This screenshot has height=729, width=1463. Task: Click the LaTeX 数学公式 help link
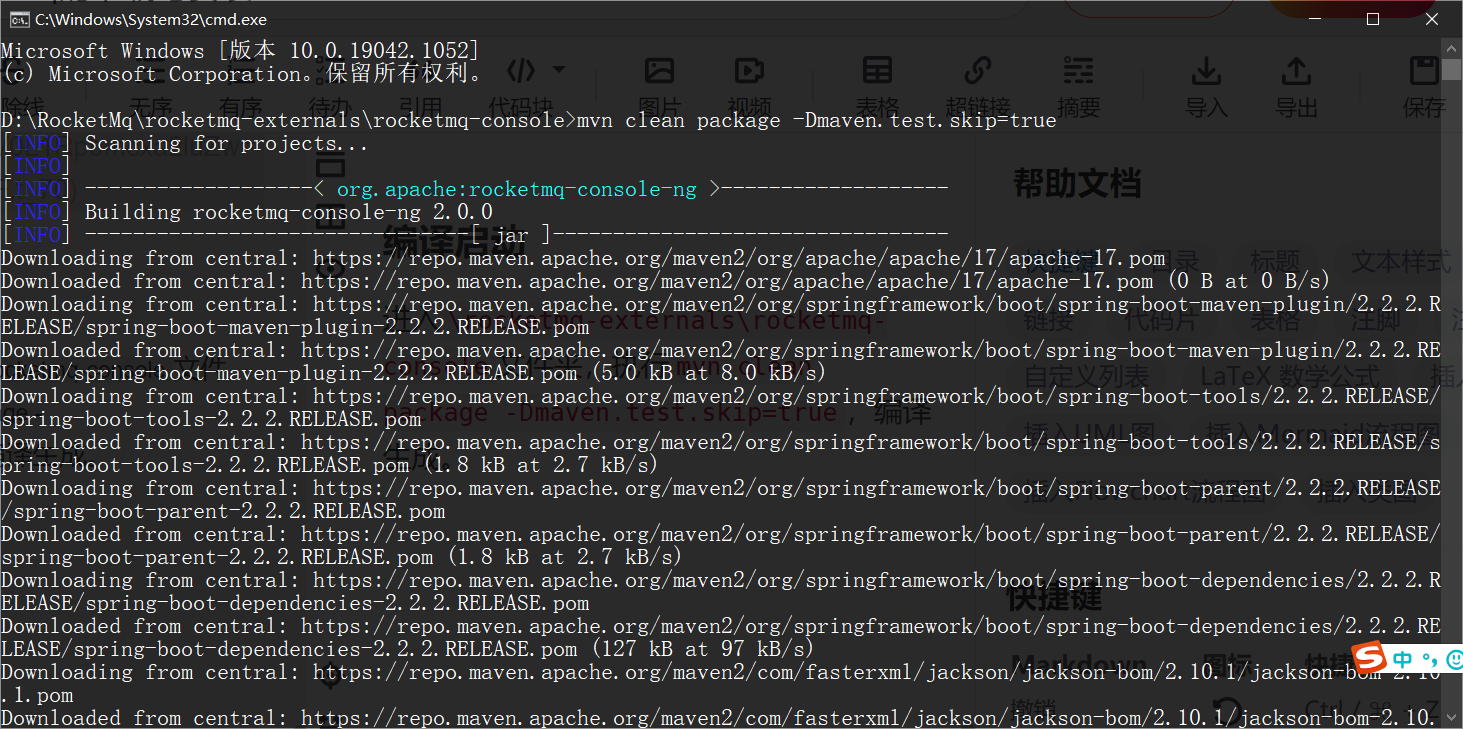[x=1283, y=375]
